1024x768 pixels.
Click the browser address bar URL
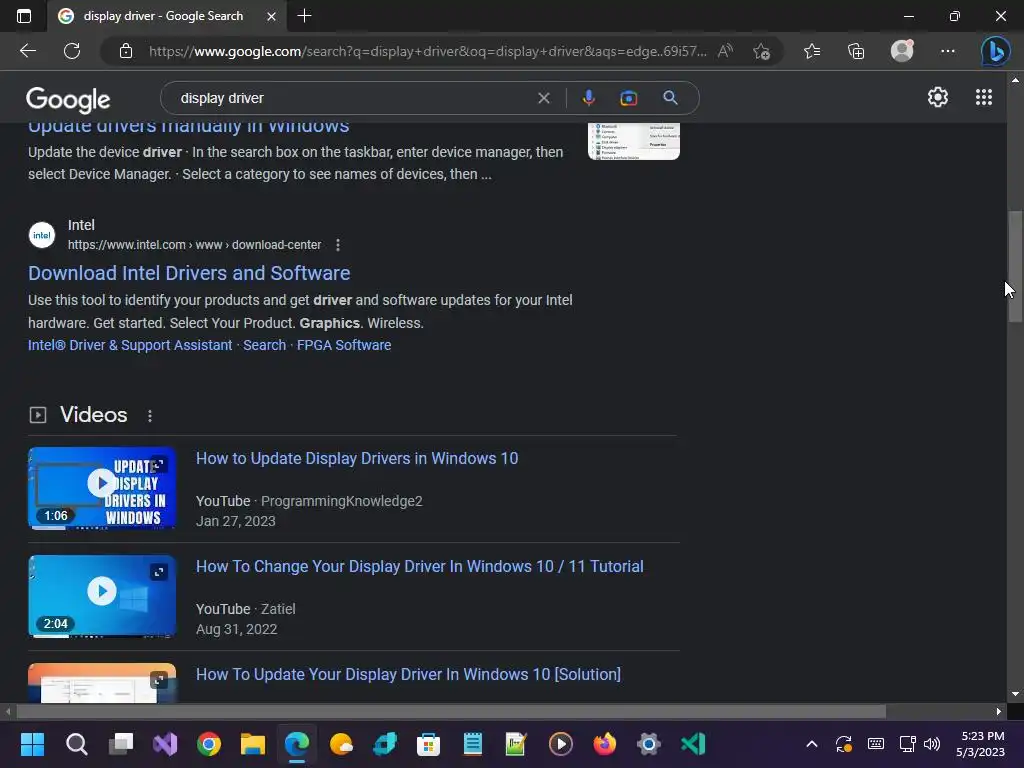[427, 51]
